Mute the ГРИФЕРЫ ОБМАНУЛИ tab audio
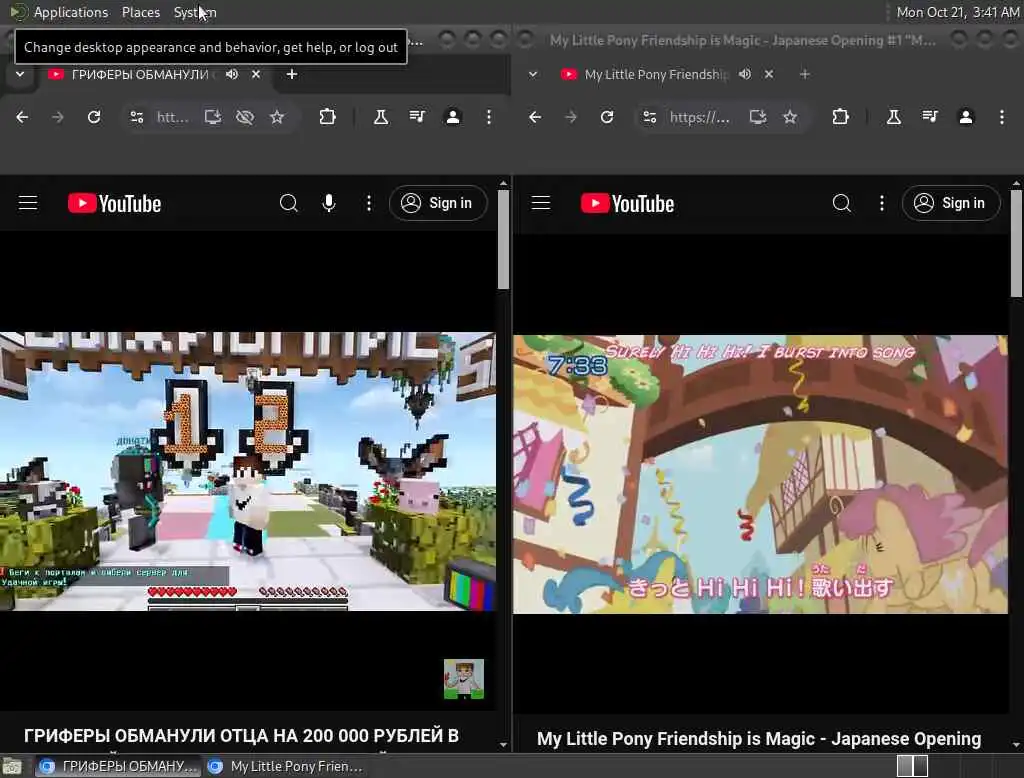Screen dimensions: 1024x778 232,74
